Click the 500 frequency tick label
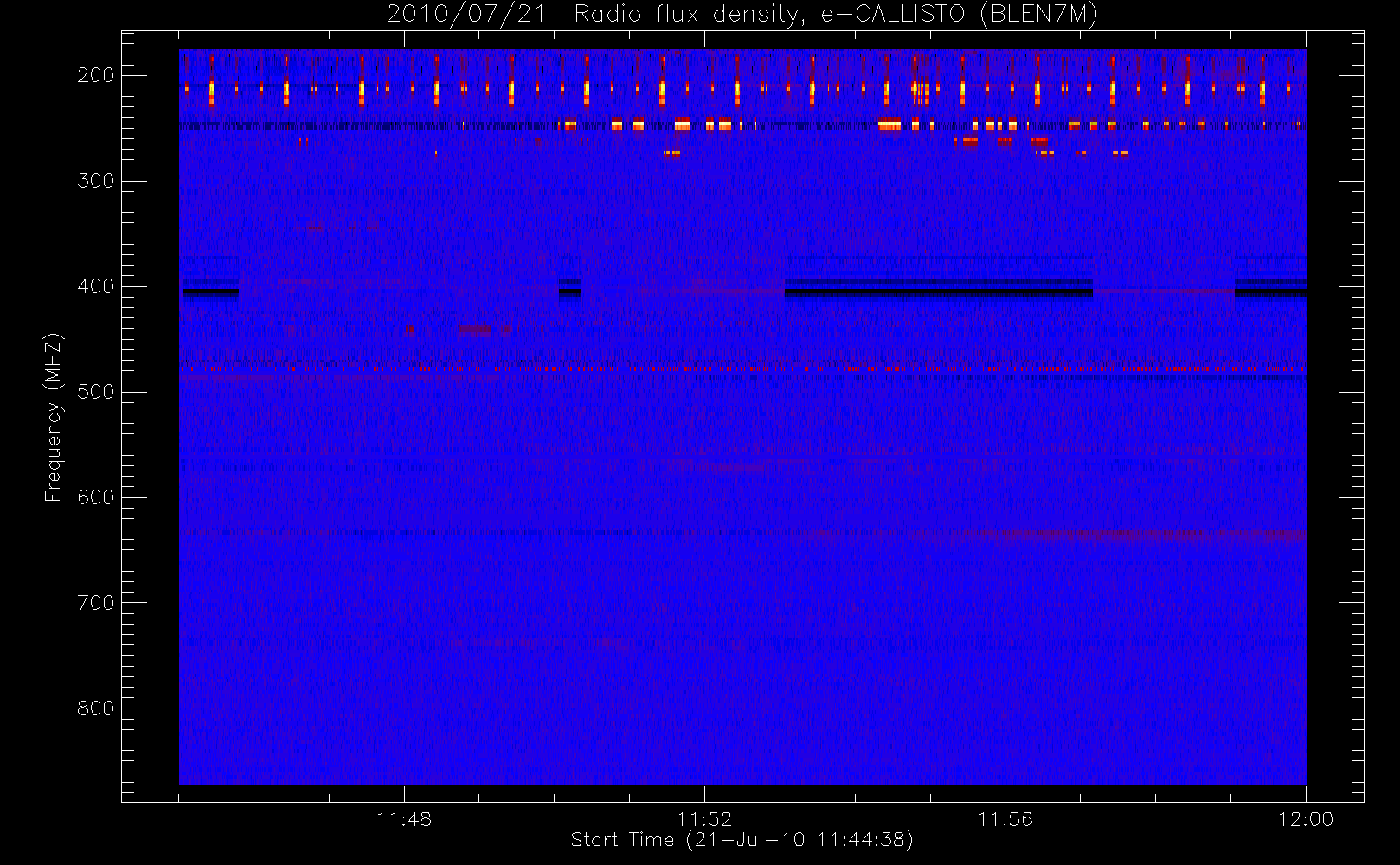This screenshot has width=1400, height=865. point(95,392)
